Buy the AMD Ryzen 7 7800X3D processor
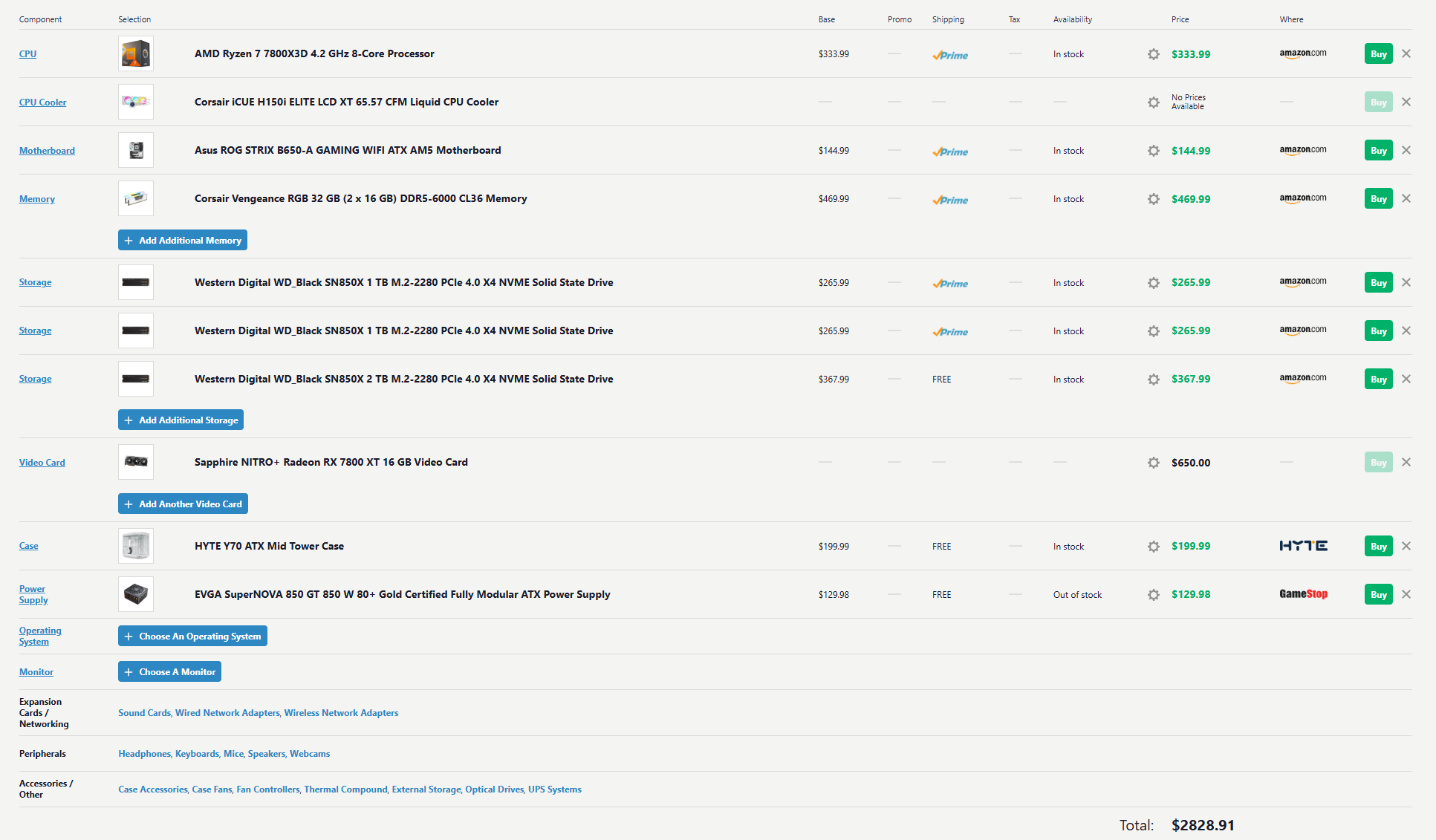This screenshot has height=840, width=1436. click(x=1378, y=54)
